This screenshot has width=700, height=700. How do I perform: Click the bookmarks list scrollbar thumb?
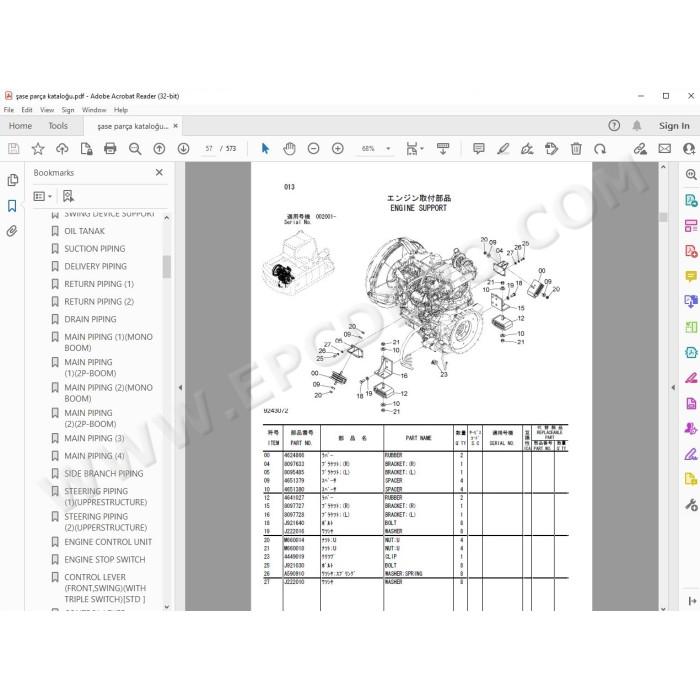click(x=167, y=267)
